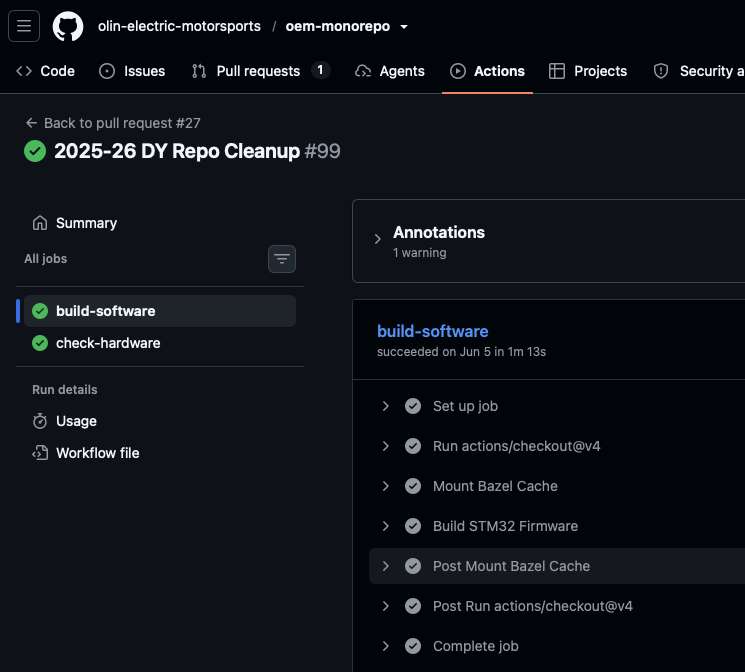Open the build-software heading link
The width and height of the screenshot is (745, 672).
tap(432, 331)
